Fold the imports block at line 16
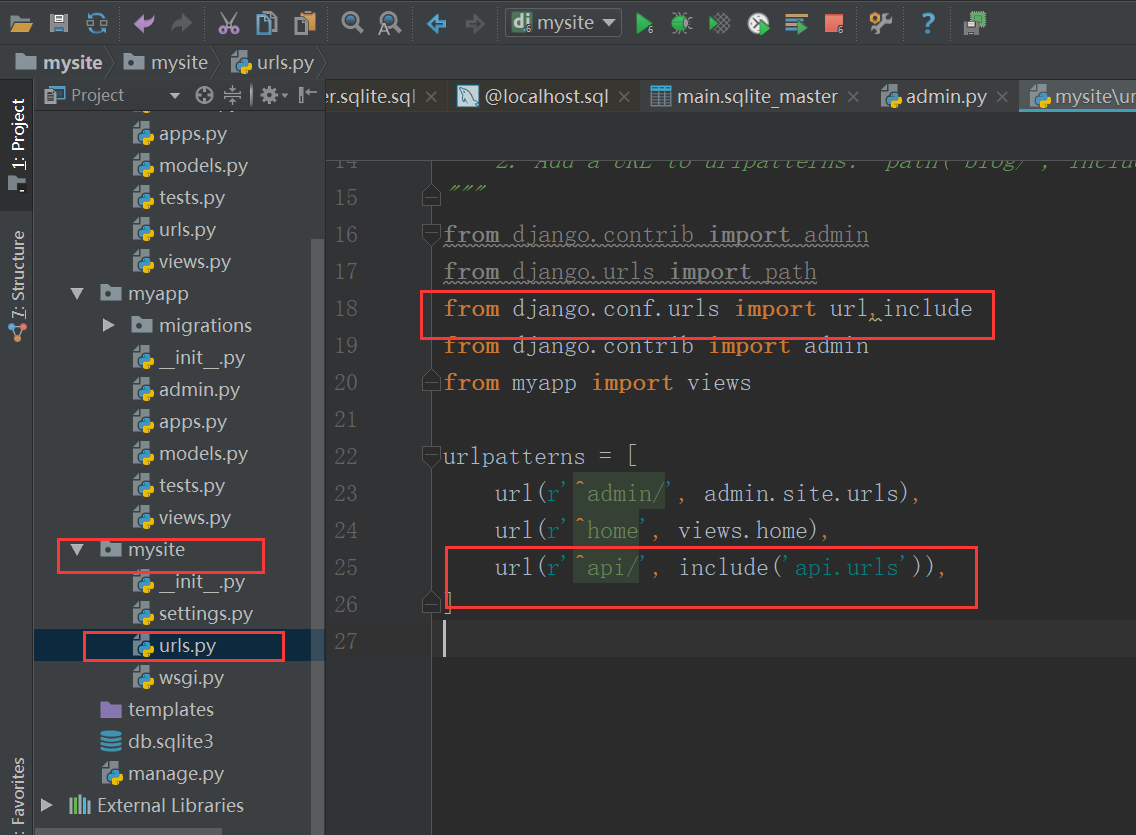This screenshot has height=835, width=1136. click(431, 233)
